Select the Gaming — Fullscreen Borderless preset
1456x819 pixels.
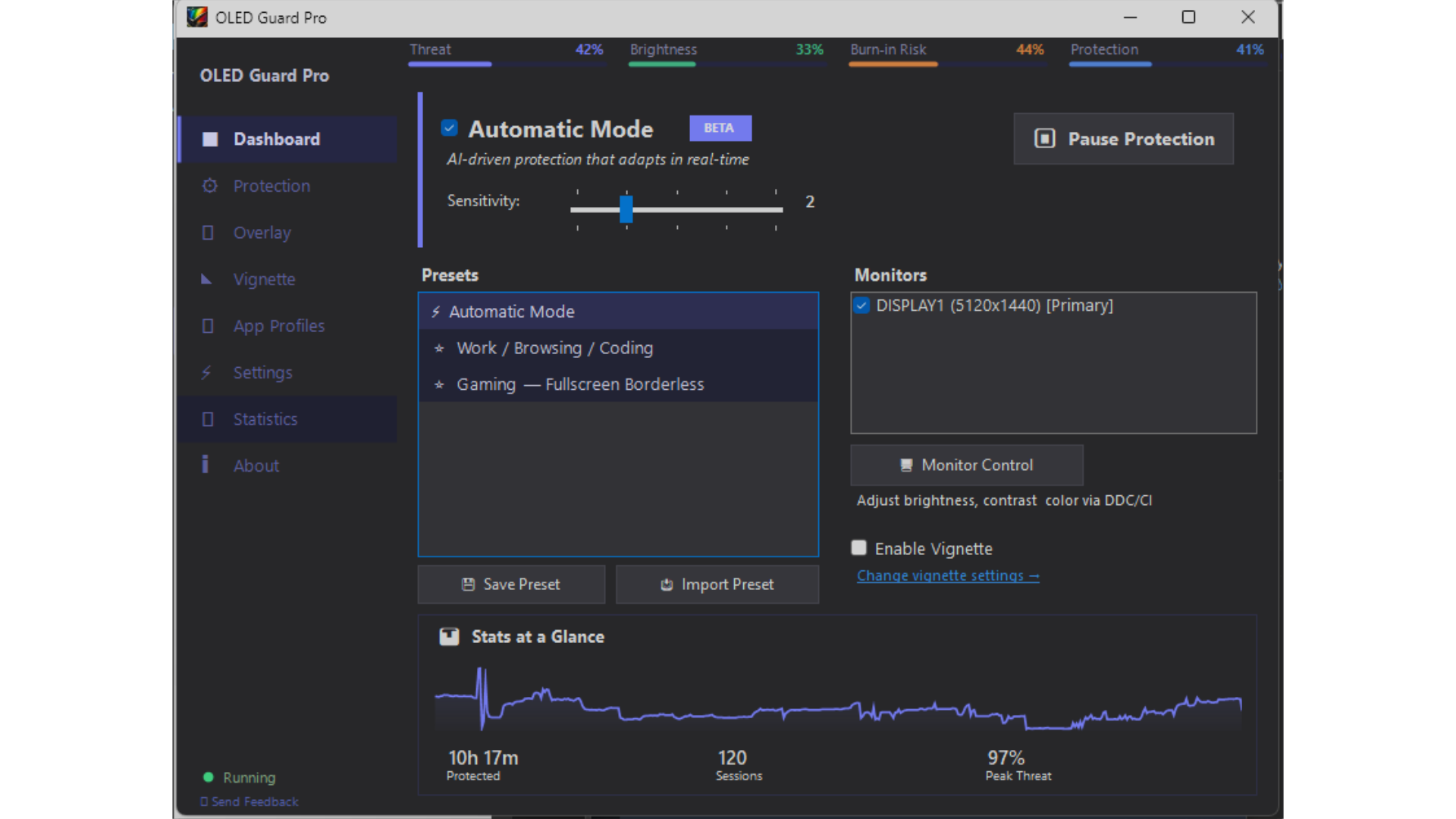(x=579, y=384)
